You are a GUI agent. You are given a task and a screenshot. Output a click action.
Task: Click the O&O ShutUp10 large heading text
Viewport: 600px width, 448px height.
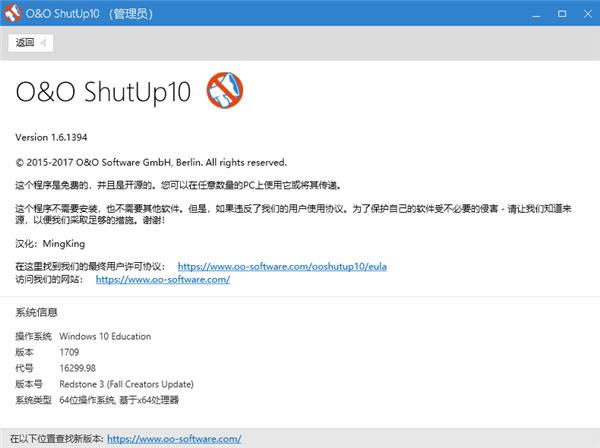tap(103, 92)
